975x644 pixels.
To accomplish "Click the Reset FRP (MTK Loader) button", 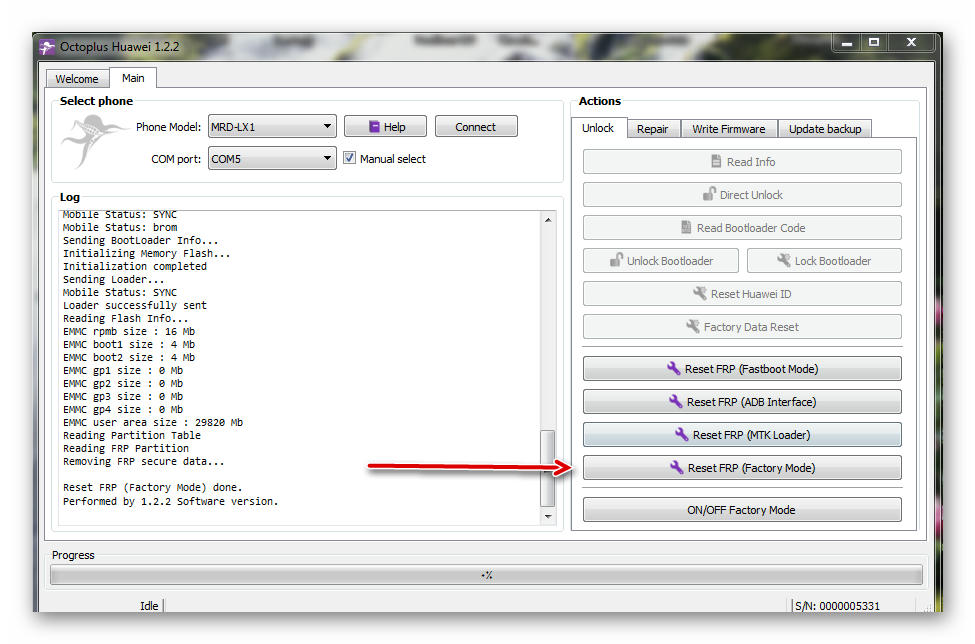I will pyautogui.click(x=742, y=435).
